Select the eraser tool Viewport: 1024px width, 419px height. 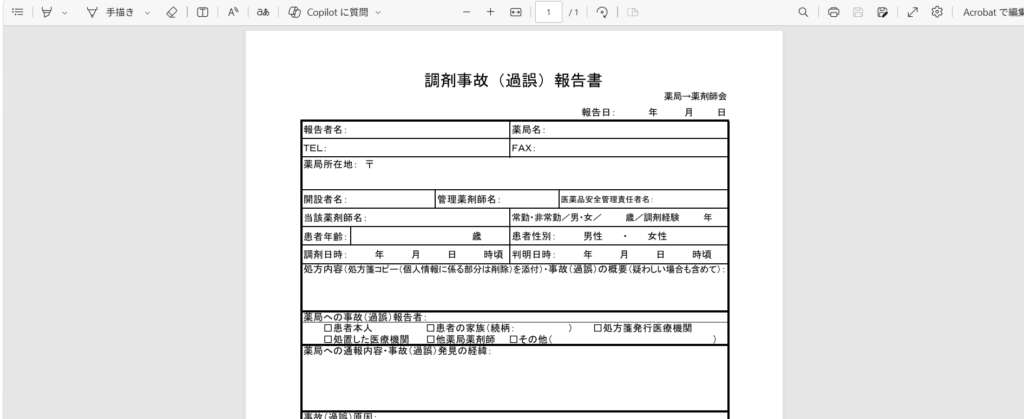[x=172, y=12]
